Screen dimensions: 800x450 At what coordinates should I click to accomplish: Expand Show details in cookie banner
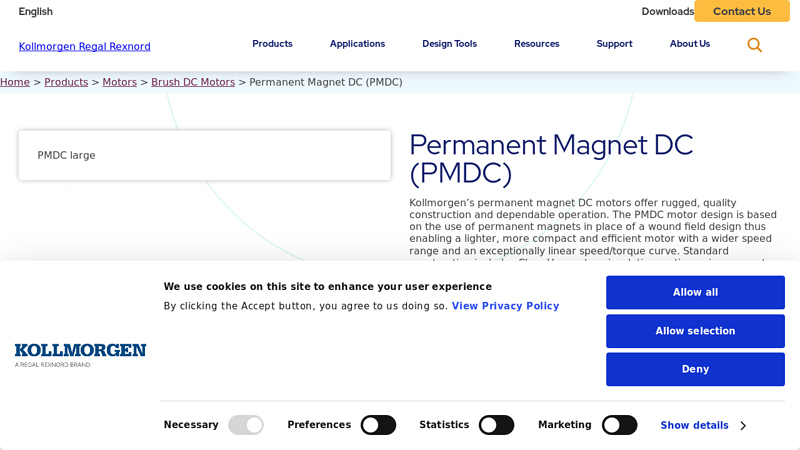tap(703, 426)
